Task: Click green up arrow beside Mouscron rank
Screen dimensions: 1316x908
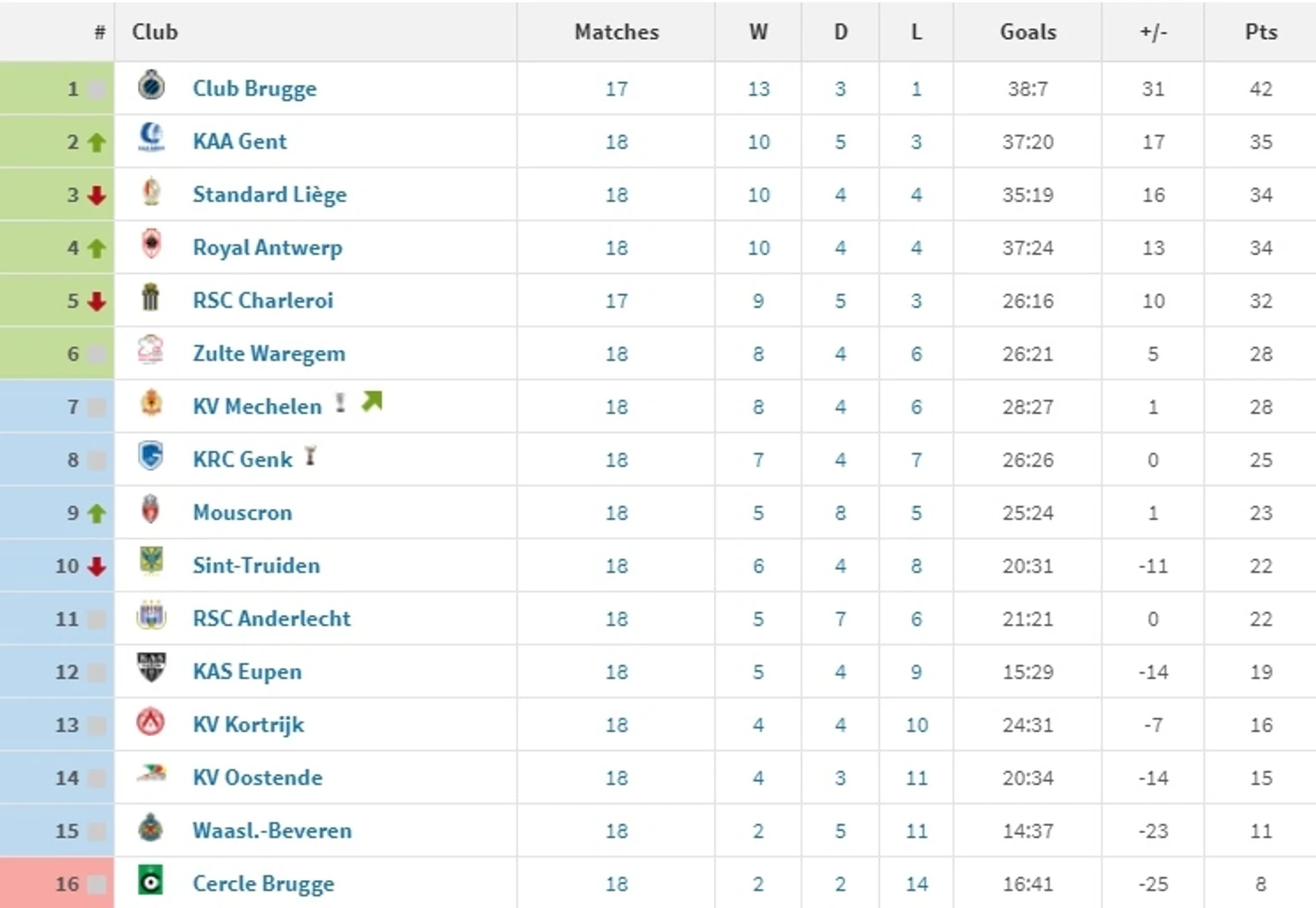Action: (96, 513)
